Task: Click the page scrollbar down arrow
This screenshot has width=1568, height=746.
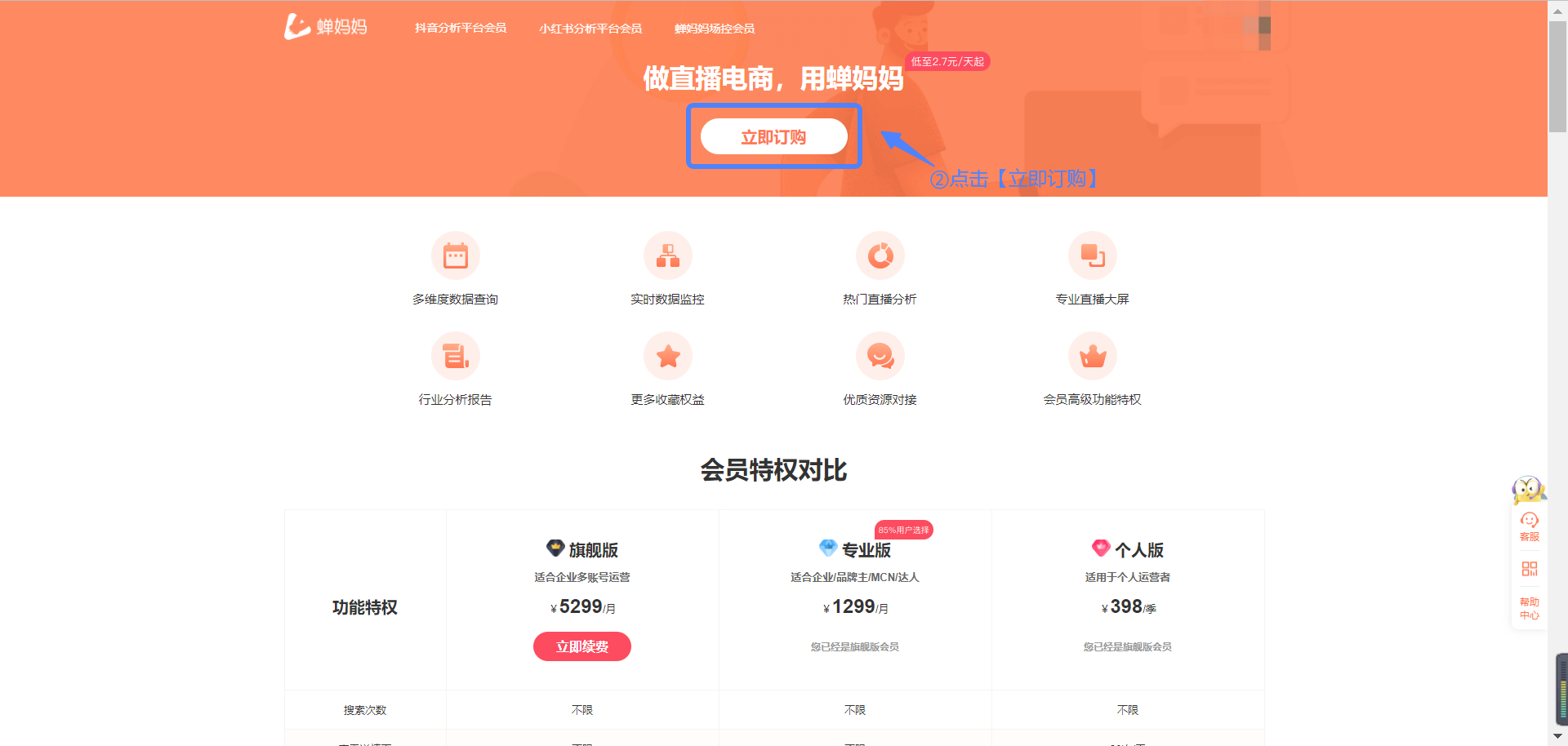Action: point(1557,737)
